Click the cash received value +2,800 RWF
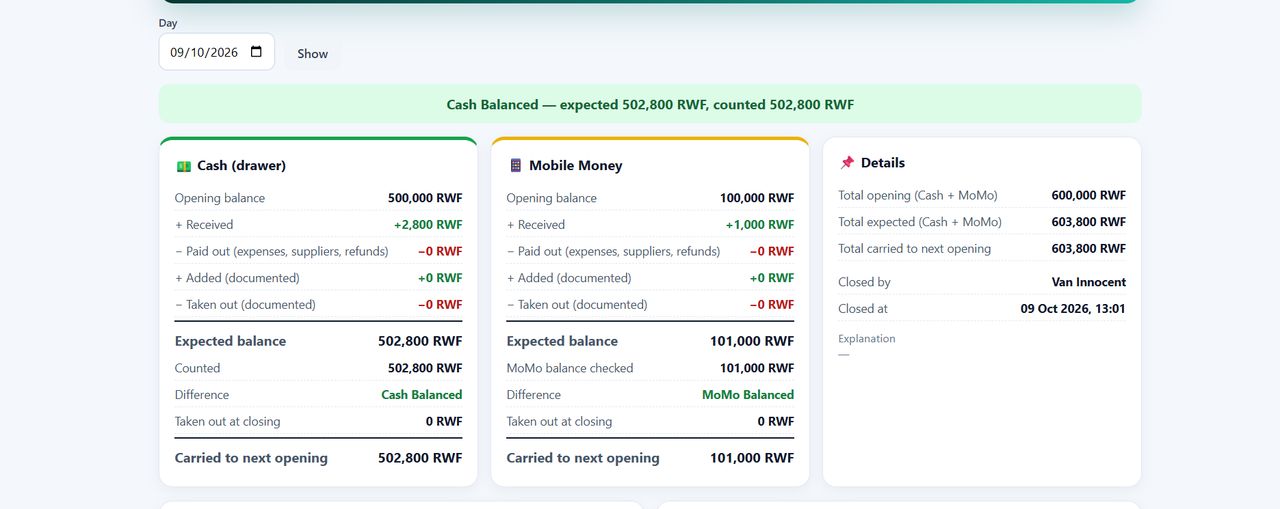 pos(428,225)
